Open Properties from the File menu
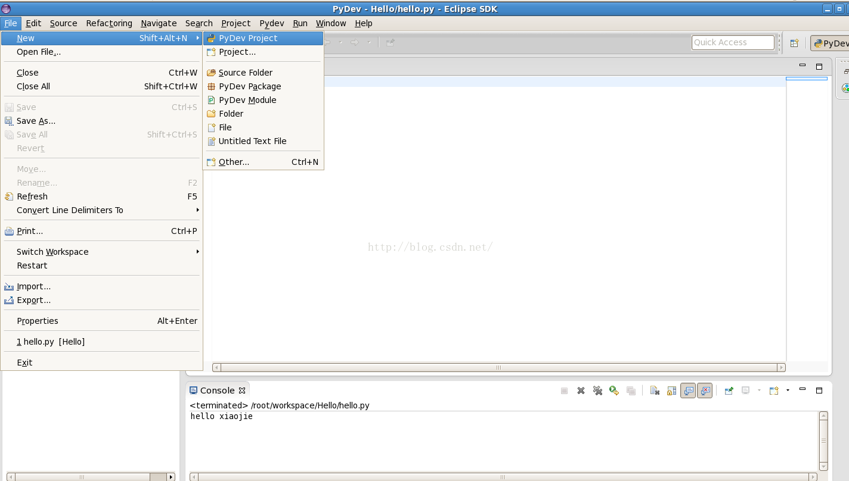 tap(102, 321)
